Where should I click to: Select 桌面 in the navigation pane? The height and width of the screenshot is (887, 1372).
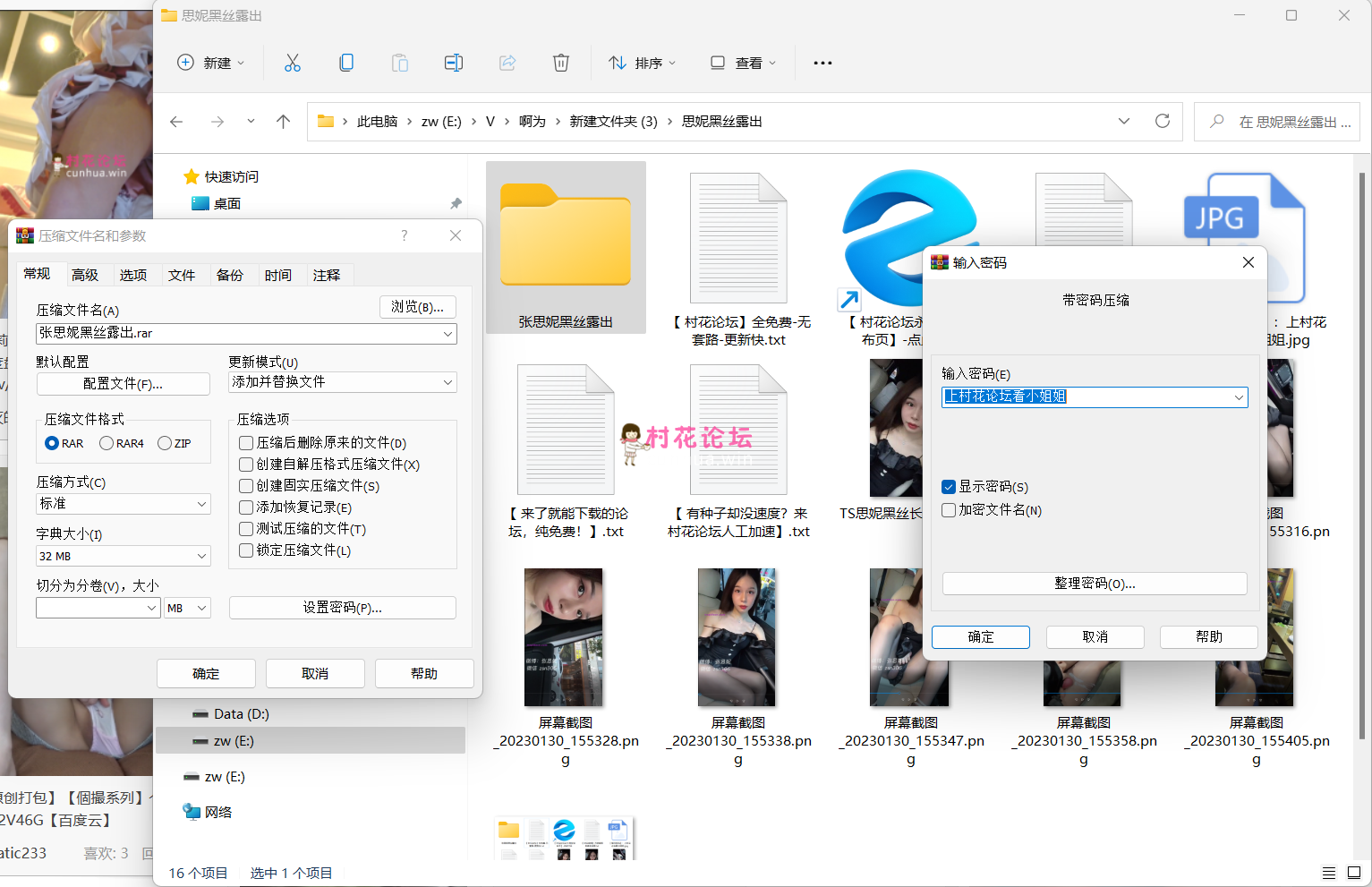coord(217,204)
